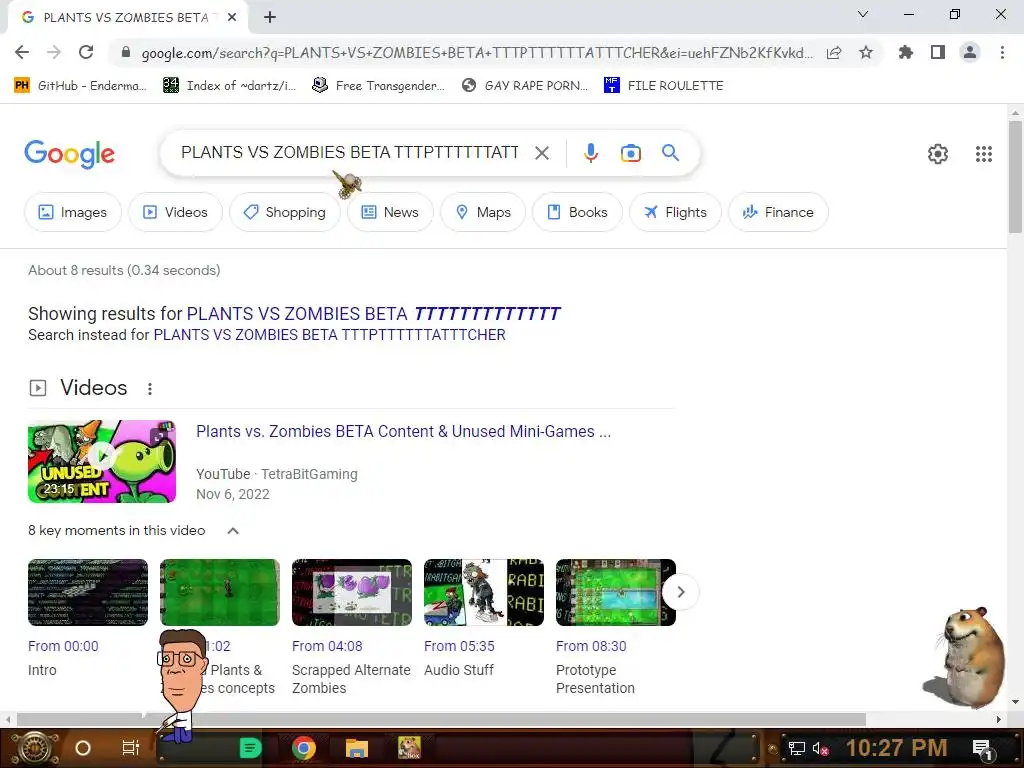Share this page from the address bar
This screenshot has height=768, width=1024.
(834, 53)
